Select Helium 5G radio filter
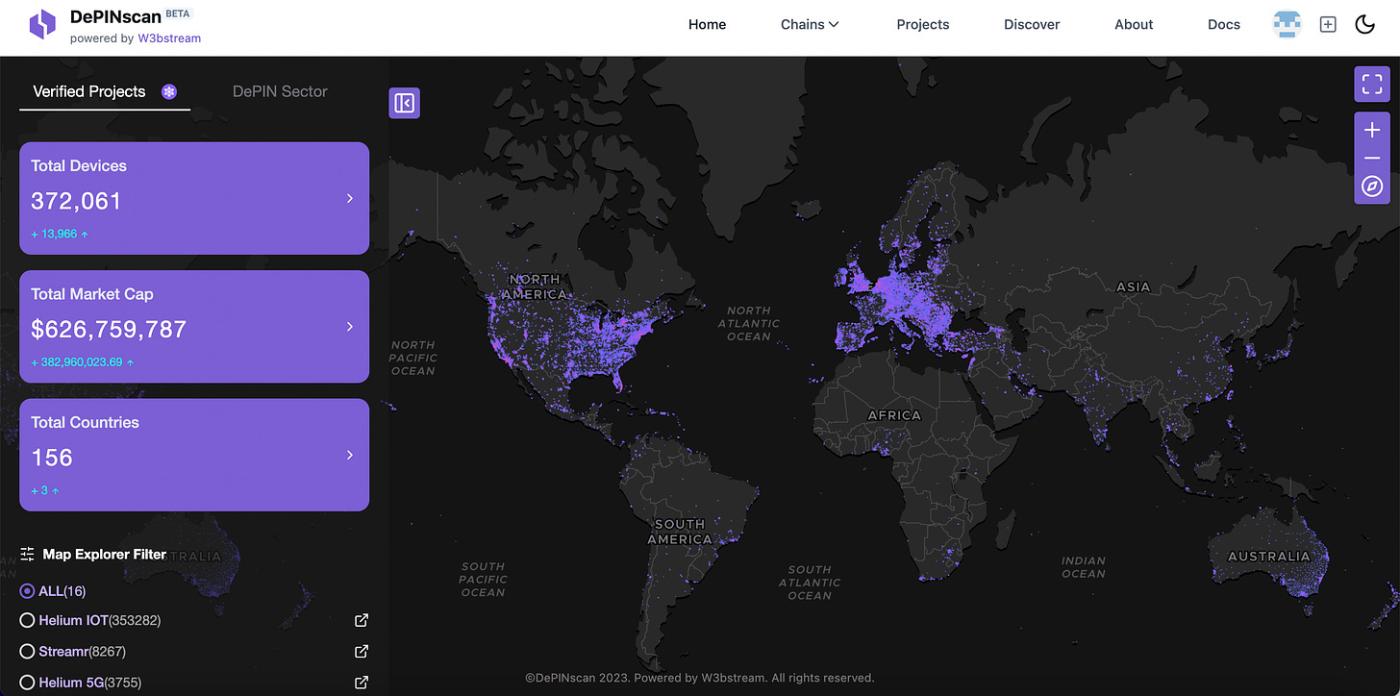The image size is (1400, 696). (x=27, y=682)
